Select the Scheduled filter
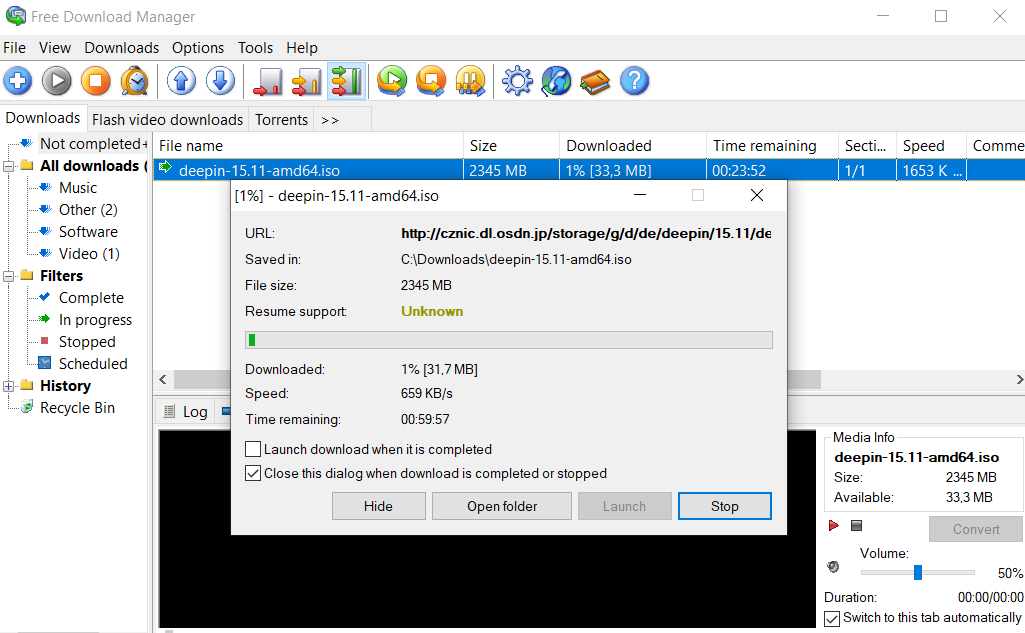1025x633 pixels. pos(93,364)
